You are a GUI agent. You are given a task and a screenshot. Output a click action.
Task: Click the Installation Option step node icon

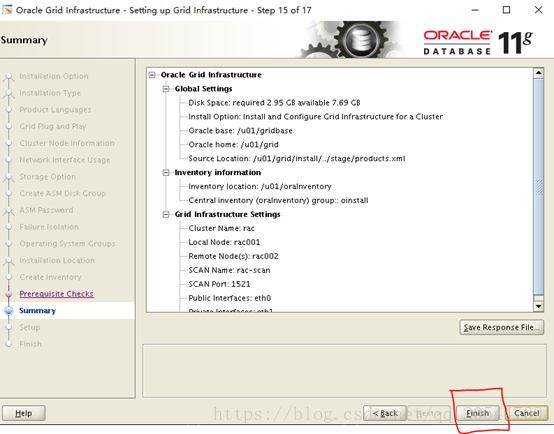(9, 77)
